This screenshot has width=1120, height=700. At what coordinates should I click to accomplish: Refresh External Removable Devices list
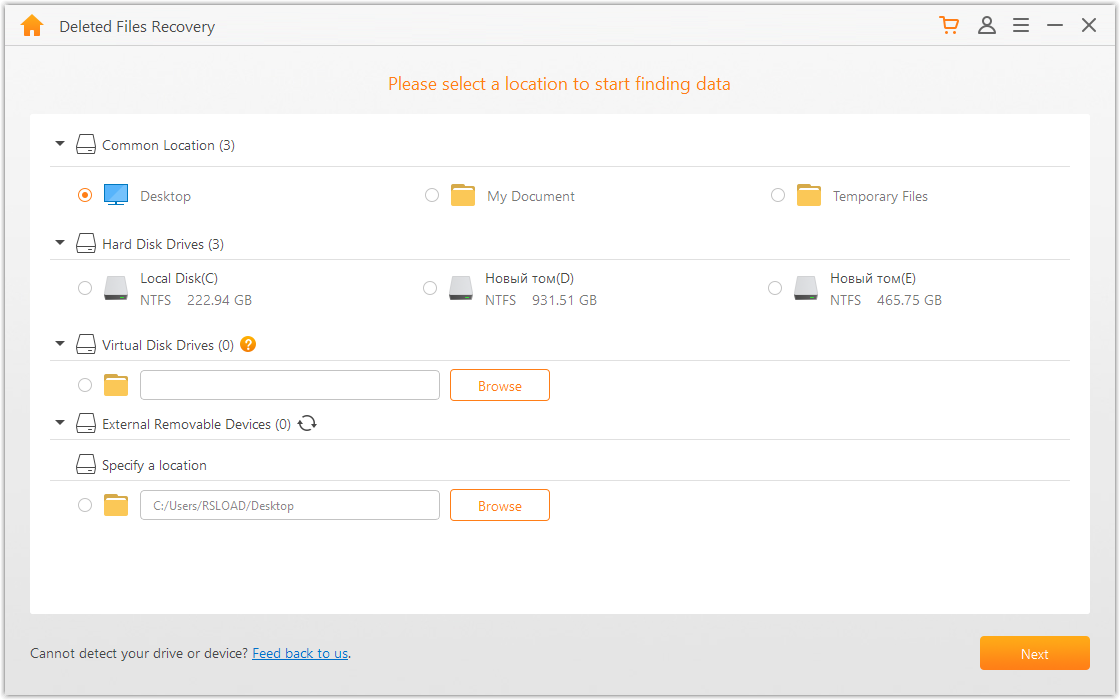tap(307, 424)
